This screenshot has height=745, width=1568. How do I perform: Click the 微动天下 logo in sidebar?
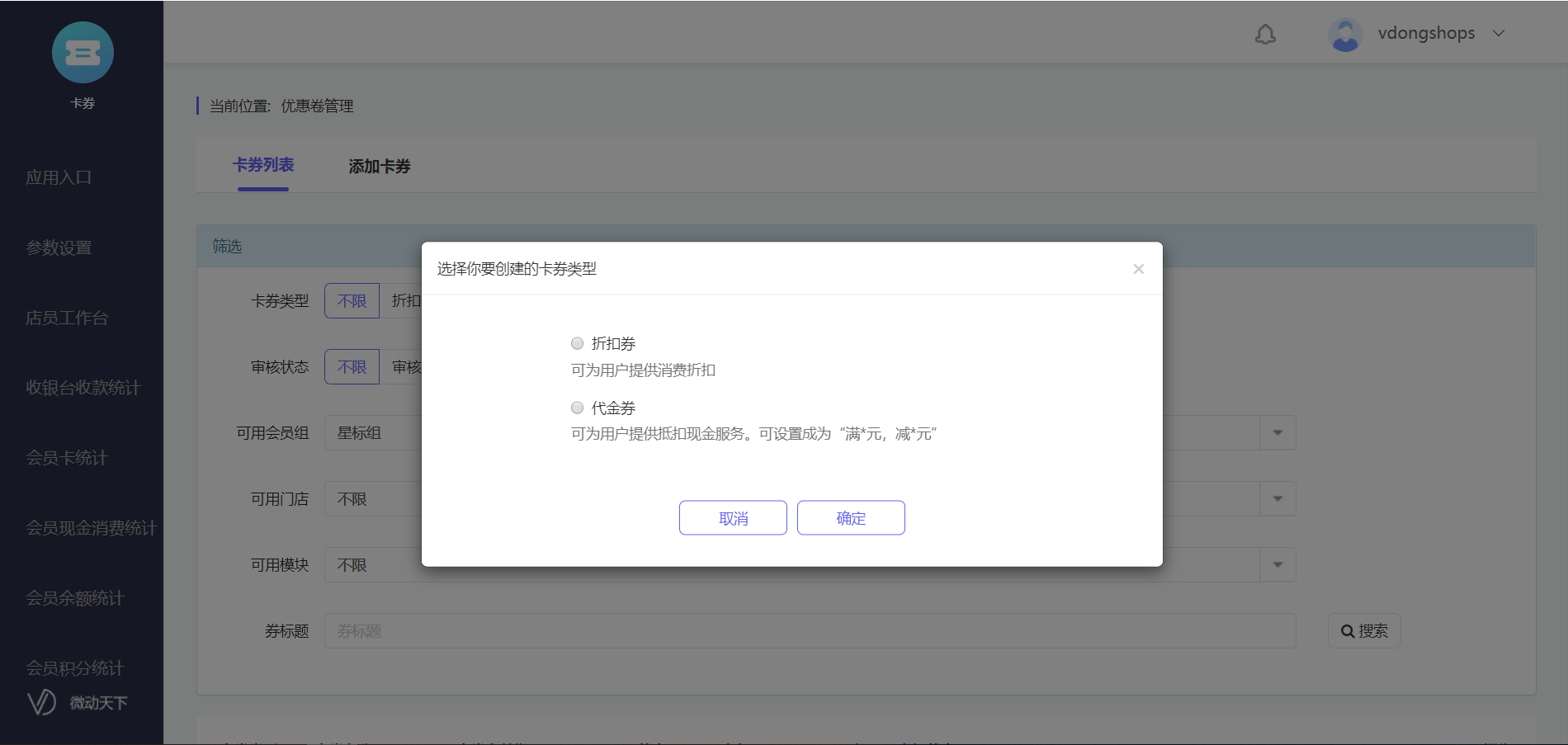[78, 702]
